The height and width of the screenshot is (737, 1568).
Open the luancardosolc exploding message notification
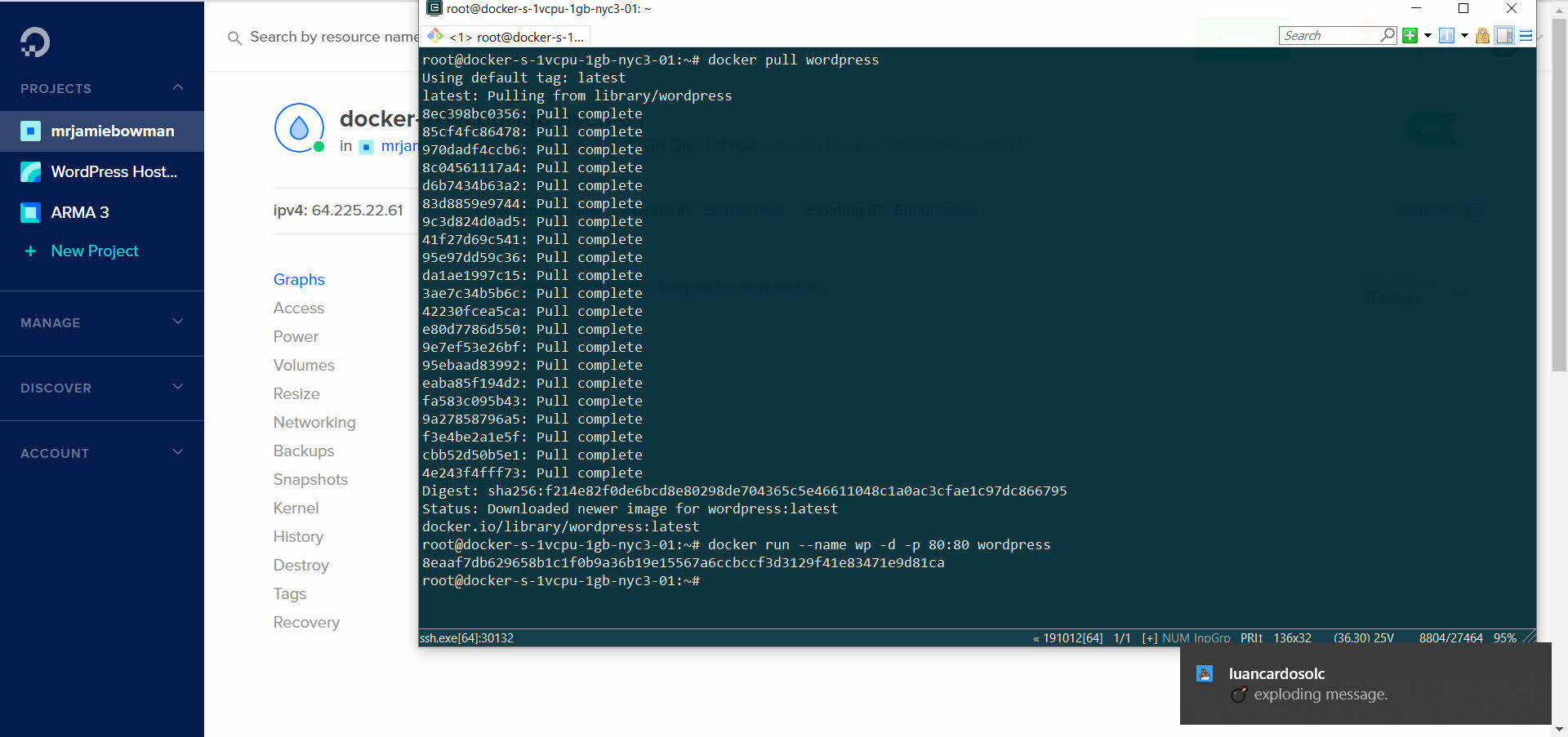pyautogui.click(x=1365, y=684)
